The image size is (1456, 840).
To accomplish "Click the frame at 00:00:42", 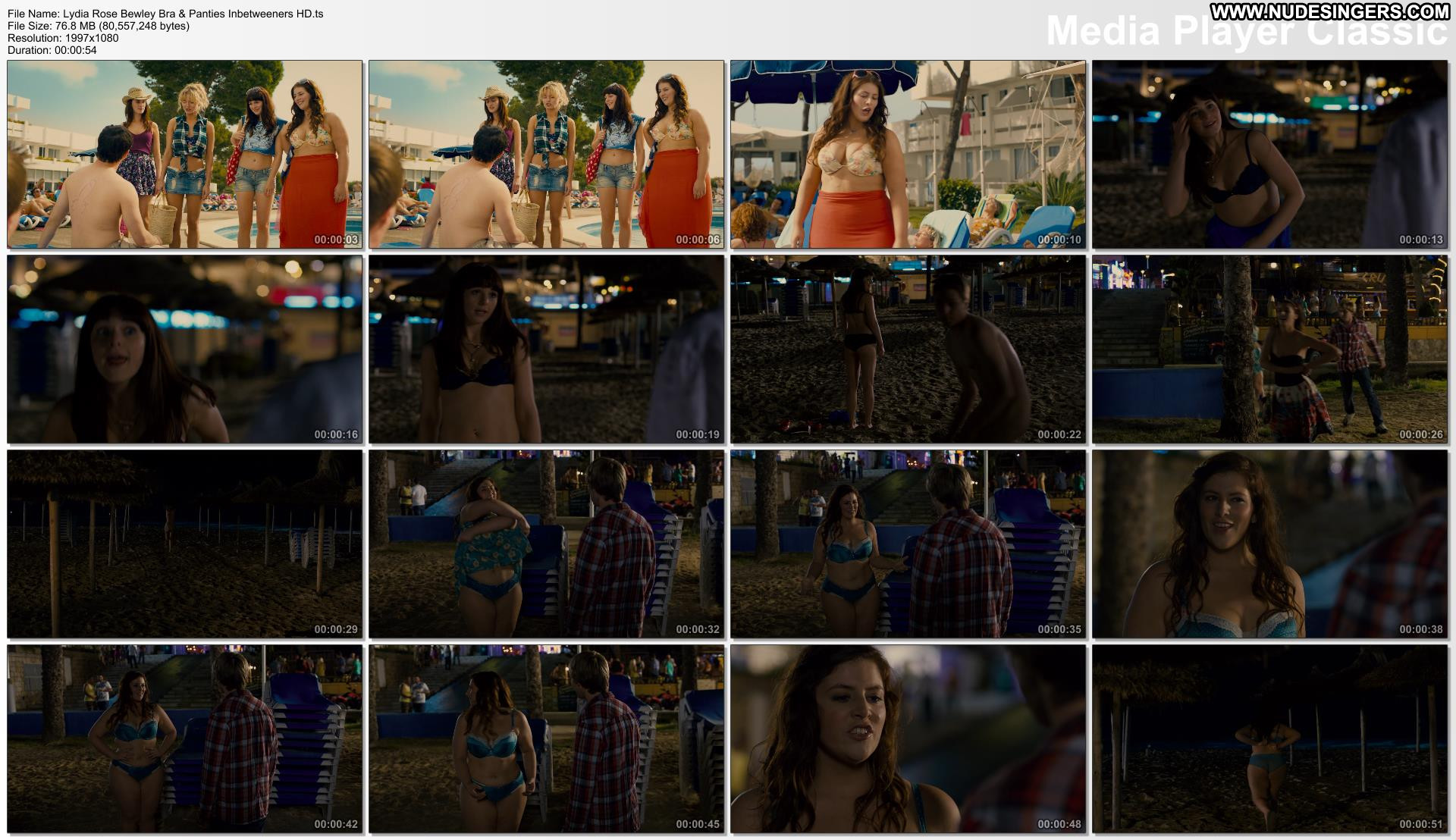I will [184, 739].
